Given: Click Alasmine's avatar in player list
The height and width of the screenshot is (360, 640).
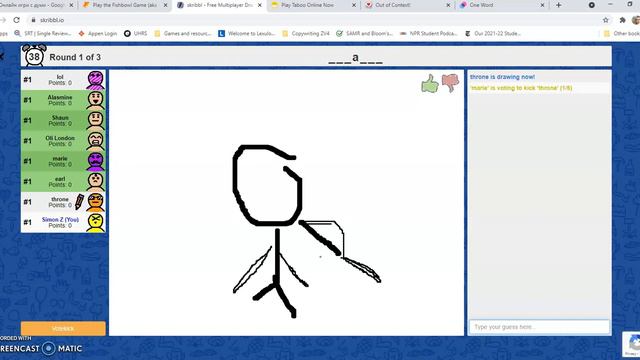Looking at the screenshot, I should [95, 100].
